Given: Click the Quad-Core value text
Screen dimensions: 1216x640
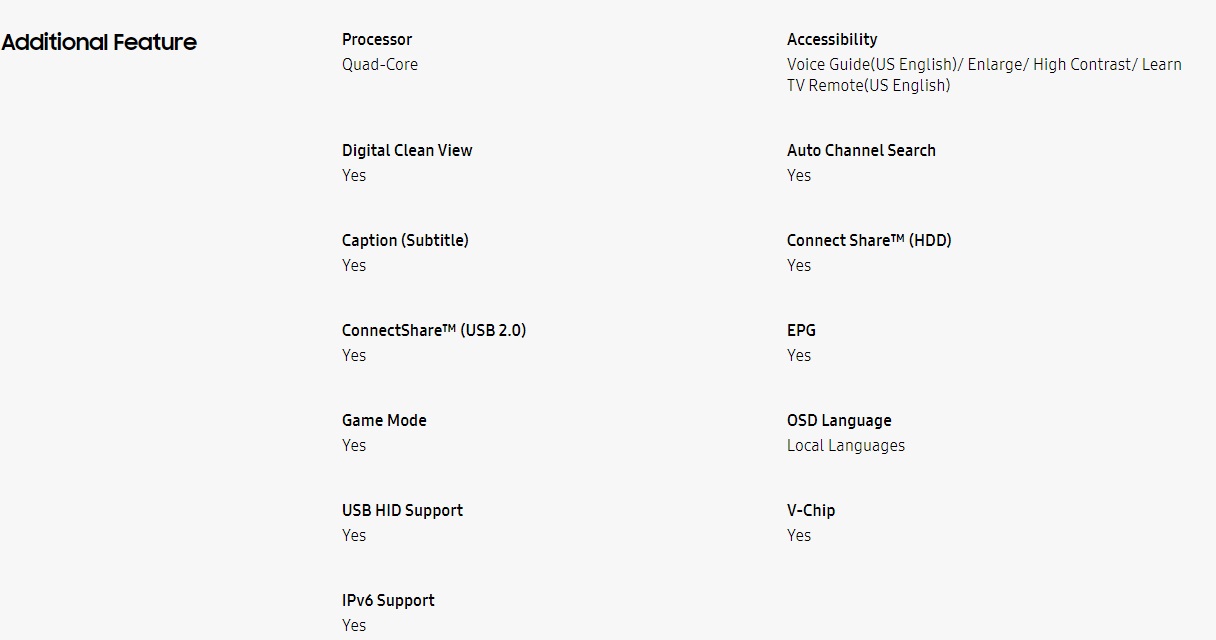Looking at the screenshot, I should 380,64.
